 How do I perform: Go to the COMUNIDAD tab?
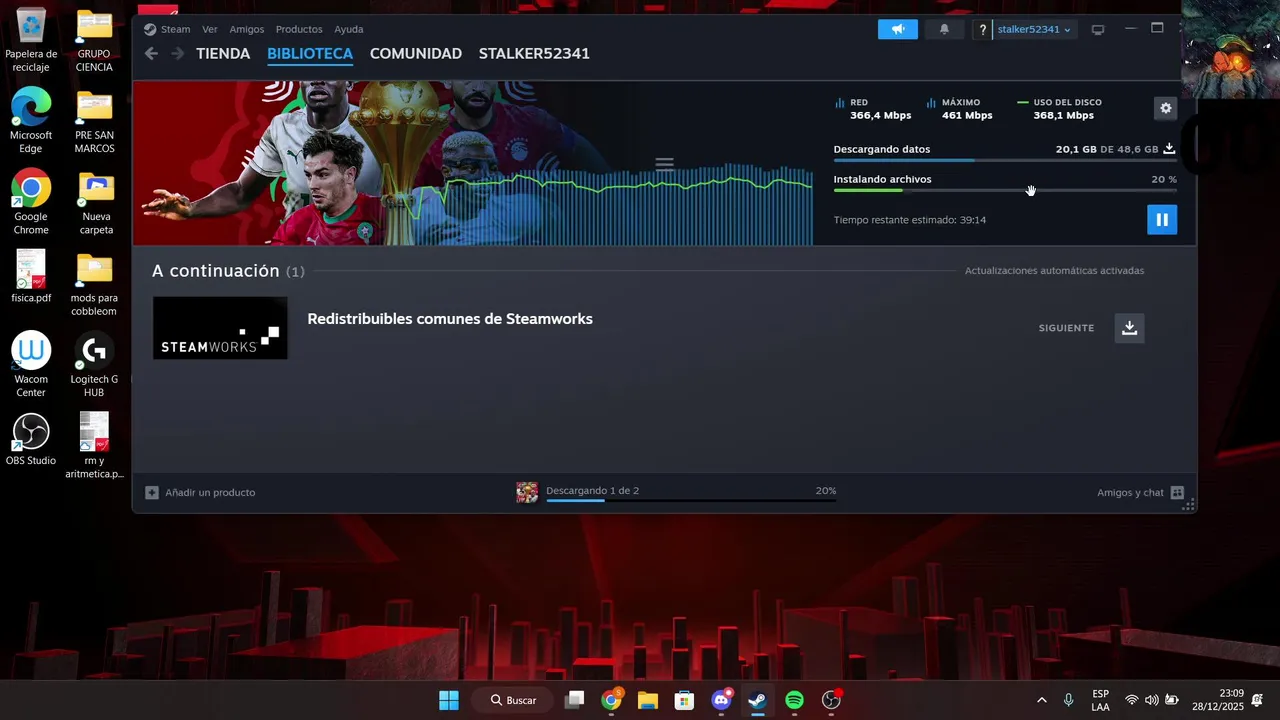pyautogui.click(x=416, y=54)
